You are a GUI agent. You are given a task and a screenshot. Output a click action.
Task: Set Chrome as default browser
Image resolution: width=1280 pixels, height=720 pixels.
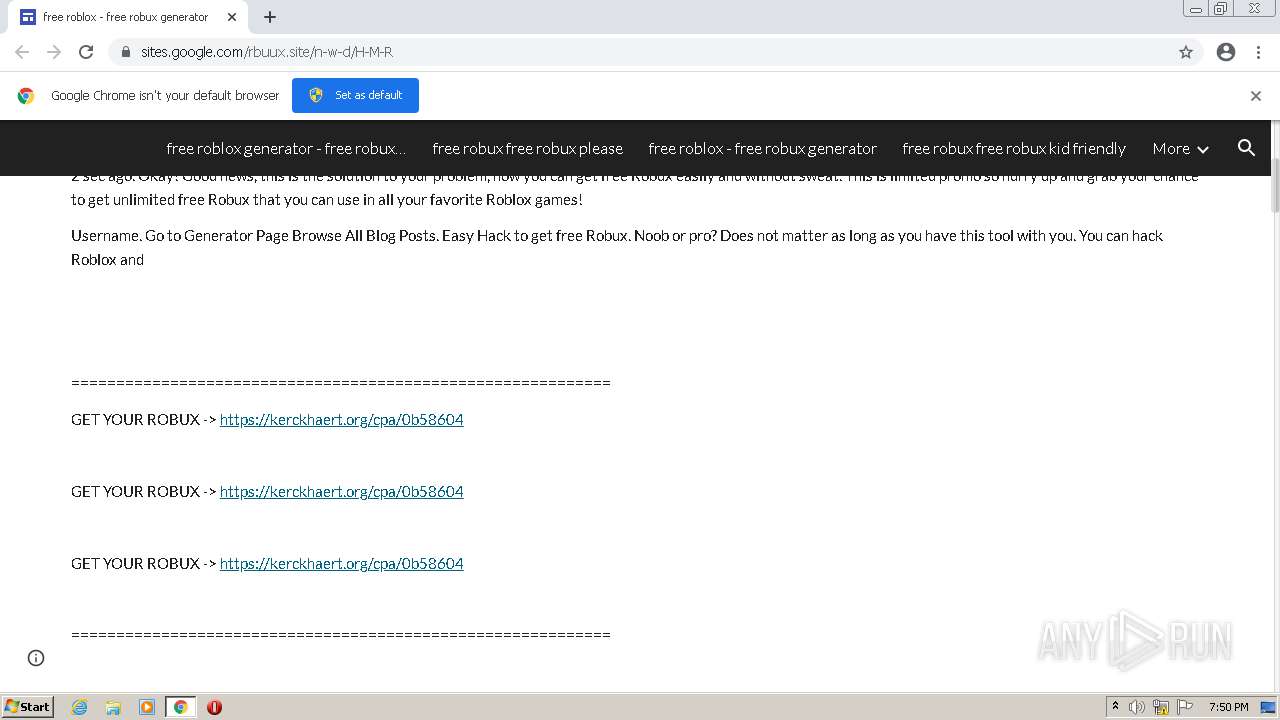coord(355,95)
